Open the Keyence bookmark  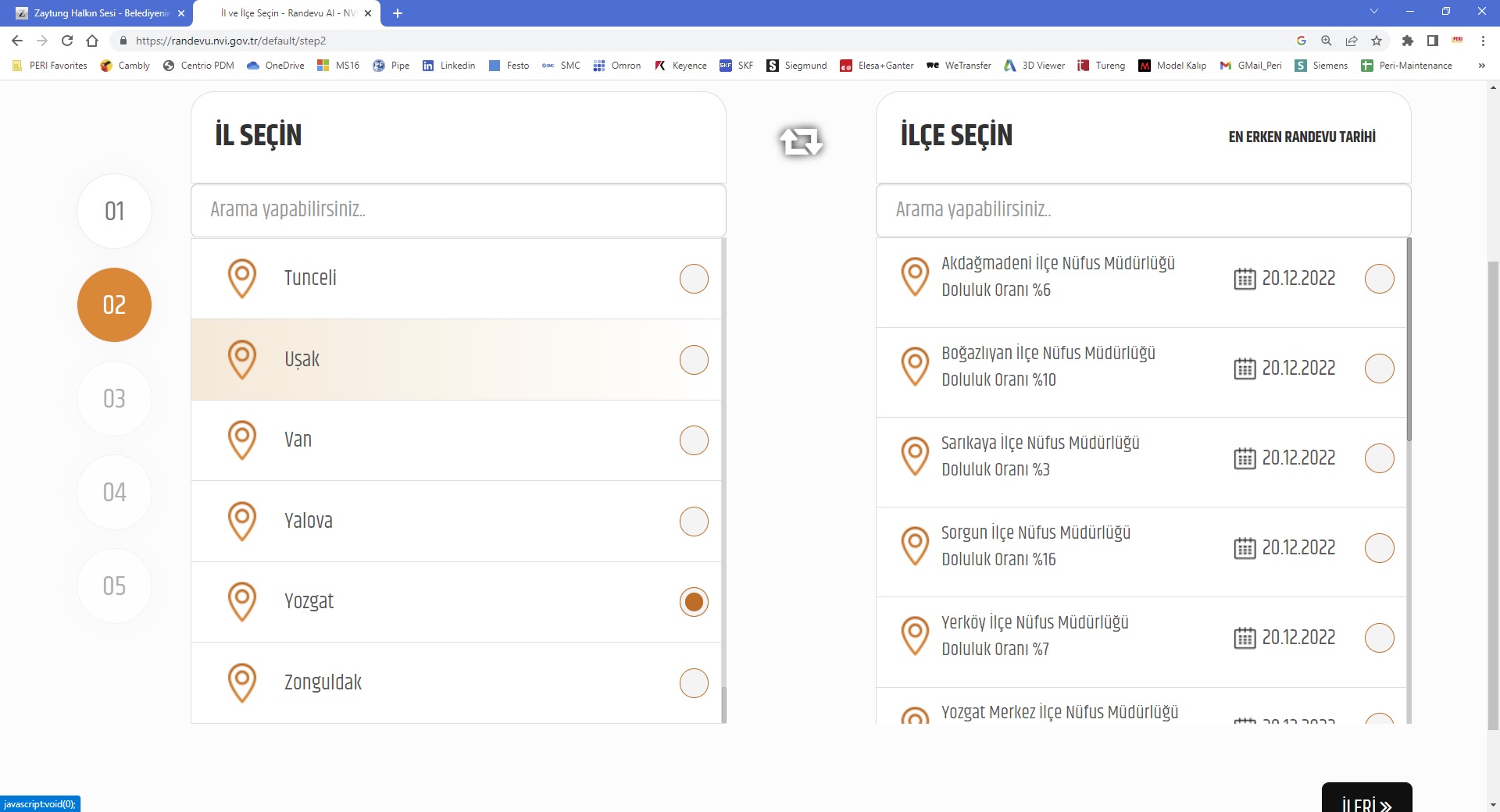(x=680, y=66)
